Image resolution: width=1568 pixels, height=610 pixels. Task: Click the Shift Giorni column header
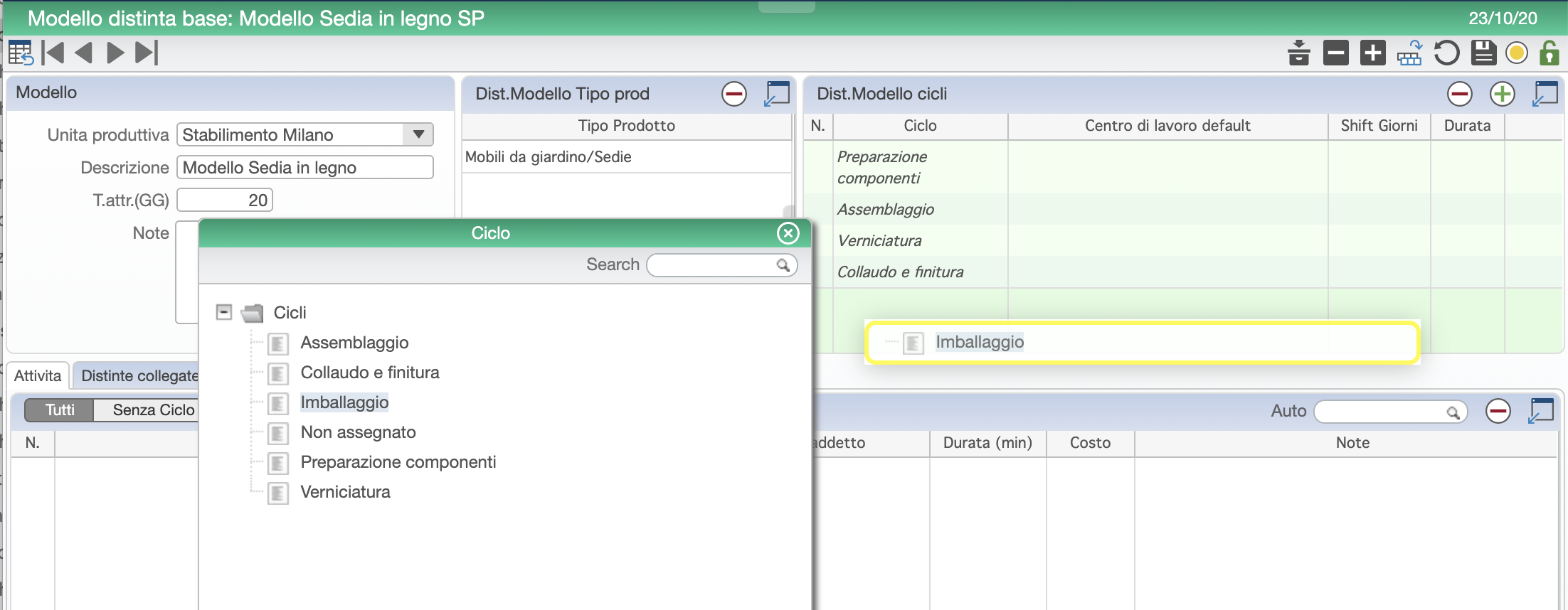[x=1379, y=126]
